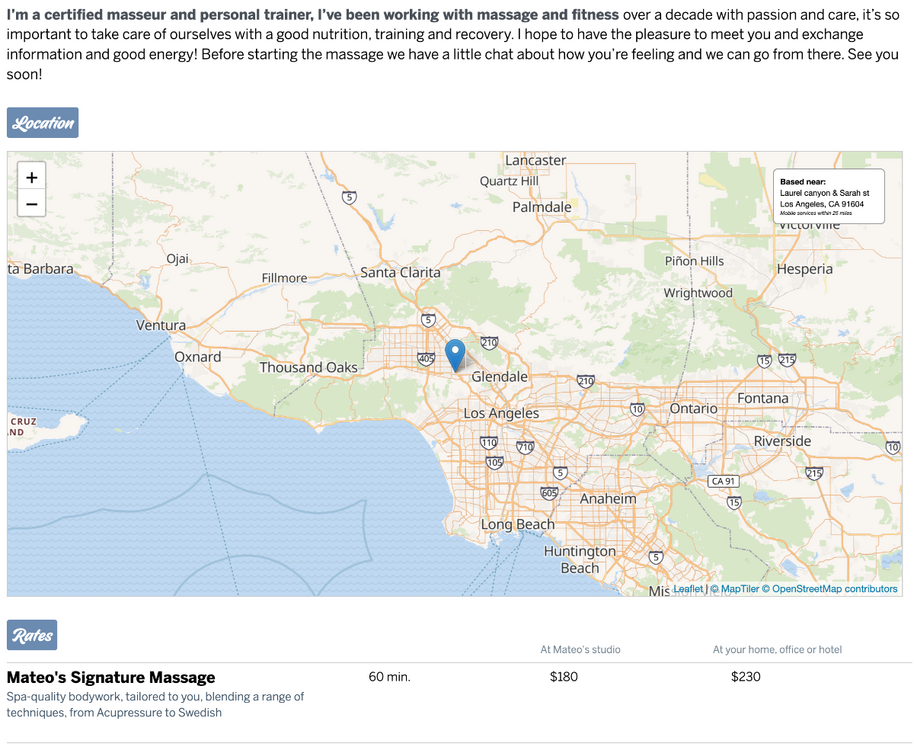
Task: Click the 710 freeway shield icon
Action: point(525,447)
